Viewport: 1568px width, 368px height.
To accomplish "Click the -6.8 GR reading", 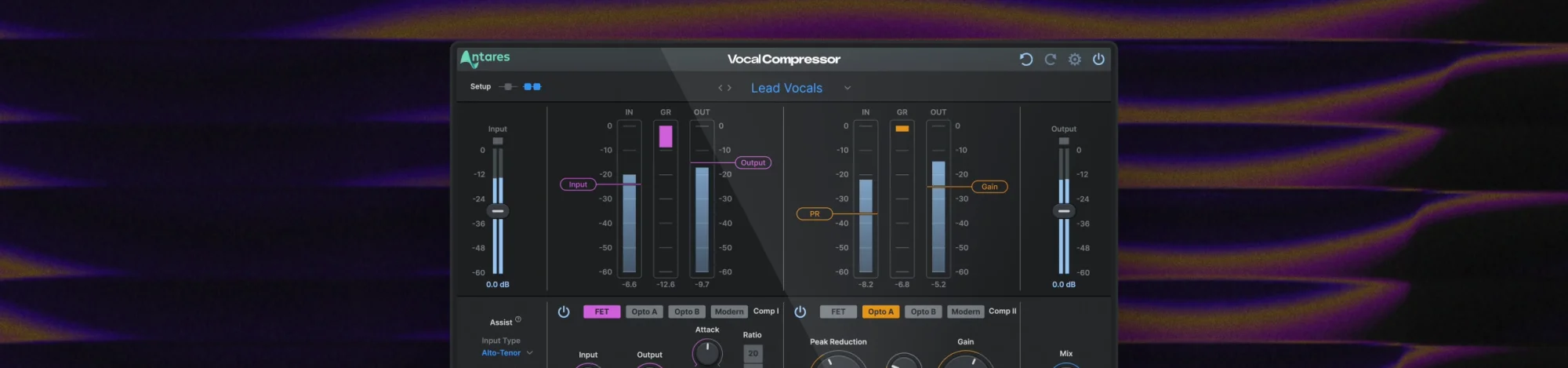I will click(902, 285).
